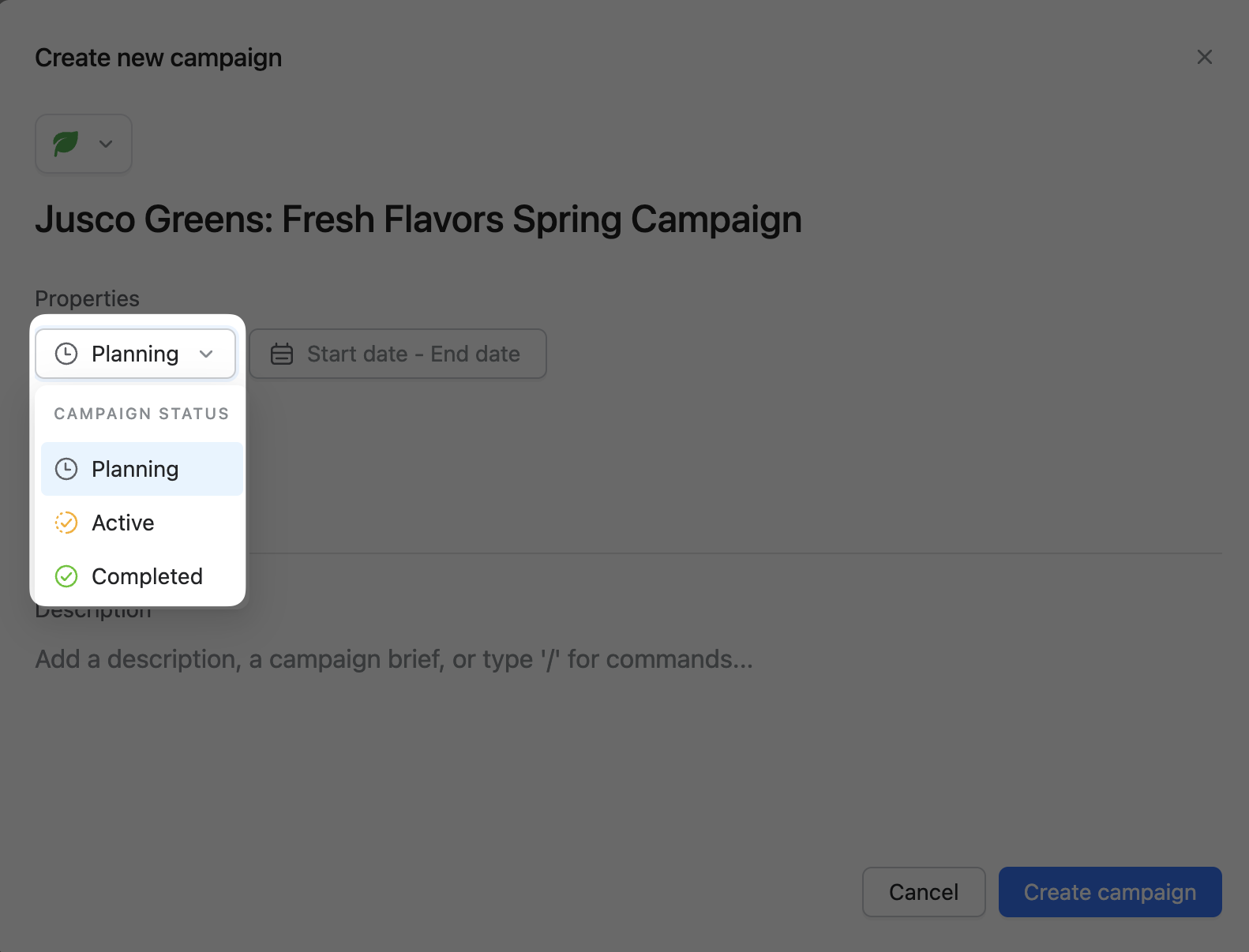The height and width of the screenshot is (952, 1249).
Task: Click the Create campaign button
Action: (1109, 892)
